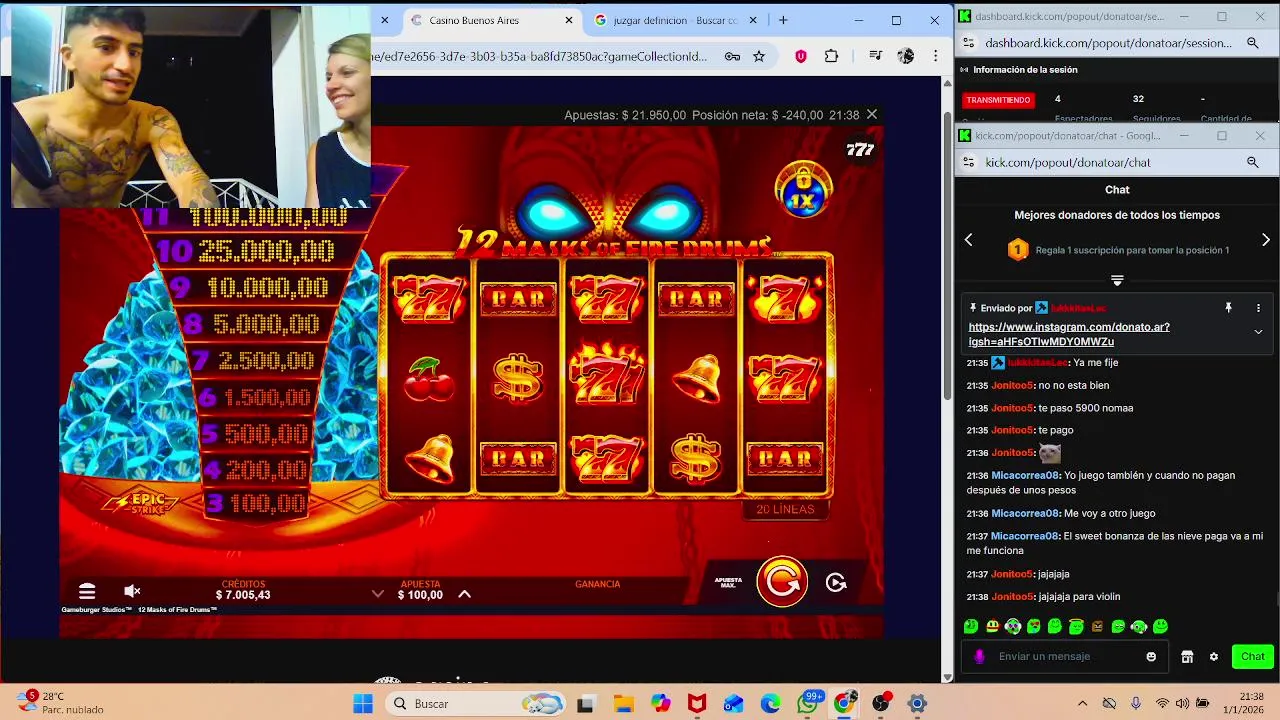Unpin the pinned chat message

[1228, 308]
